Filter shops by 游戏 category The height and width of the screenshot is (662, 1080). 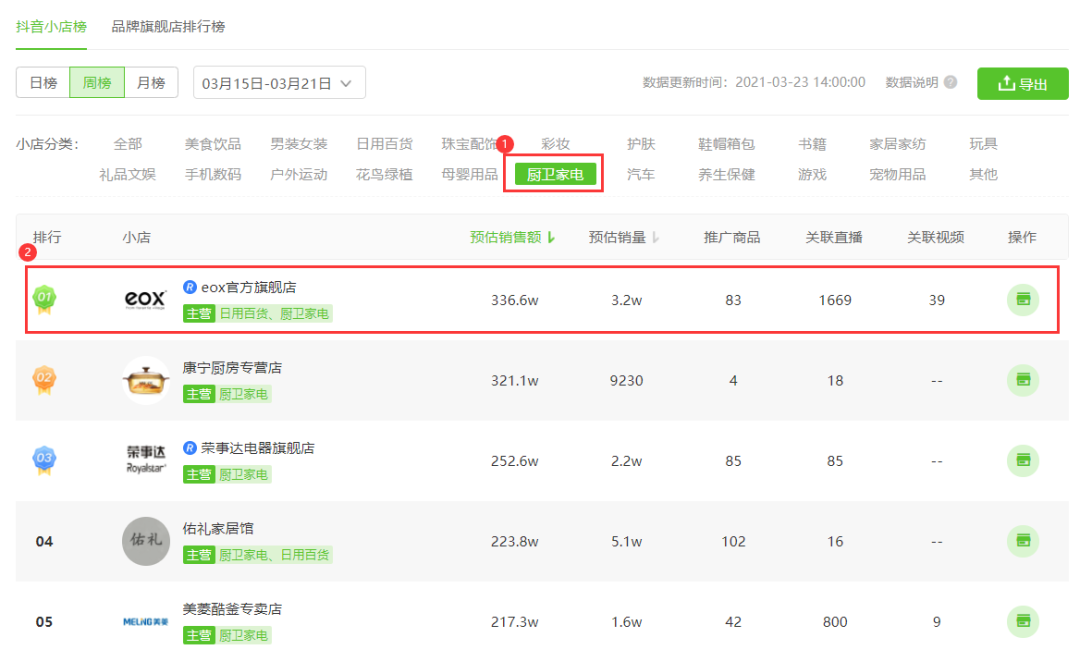(x=812, y=174)
